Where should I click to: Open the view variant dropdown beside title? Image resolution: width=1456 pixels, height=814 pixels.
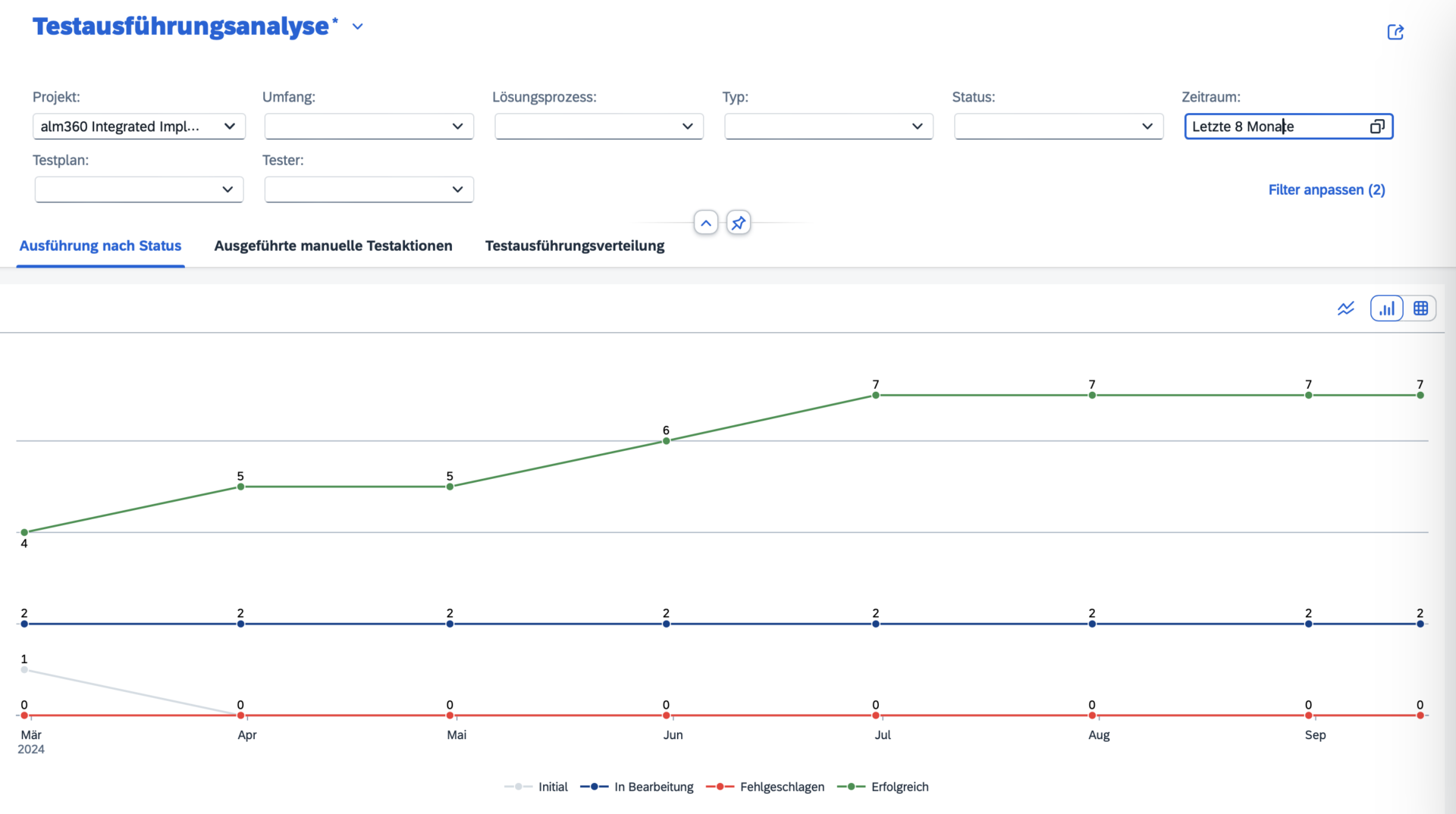[x=358, y=27]
